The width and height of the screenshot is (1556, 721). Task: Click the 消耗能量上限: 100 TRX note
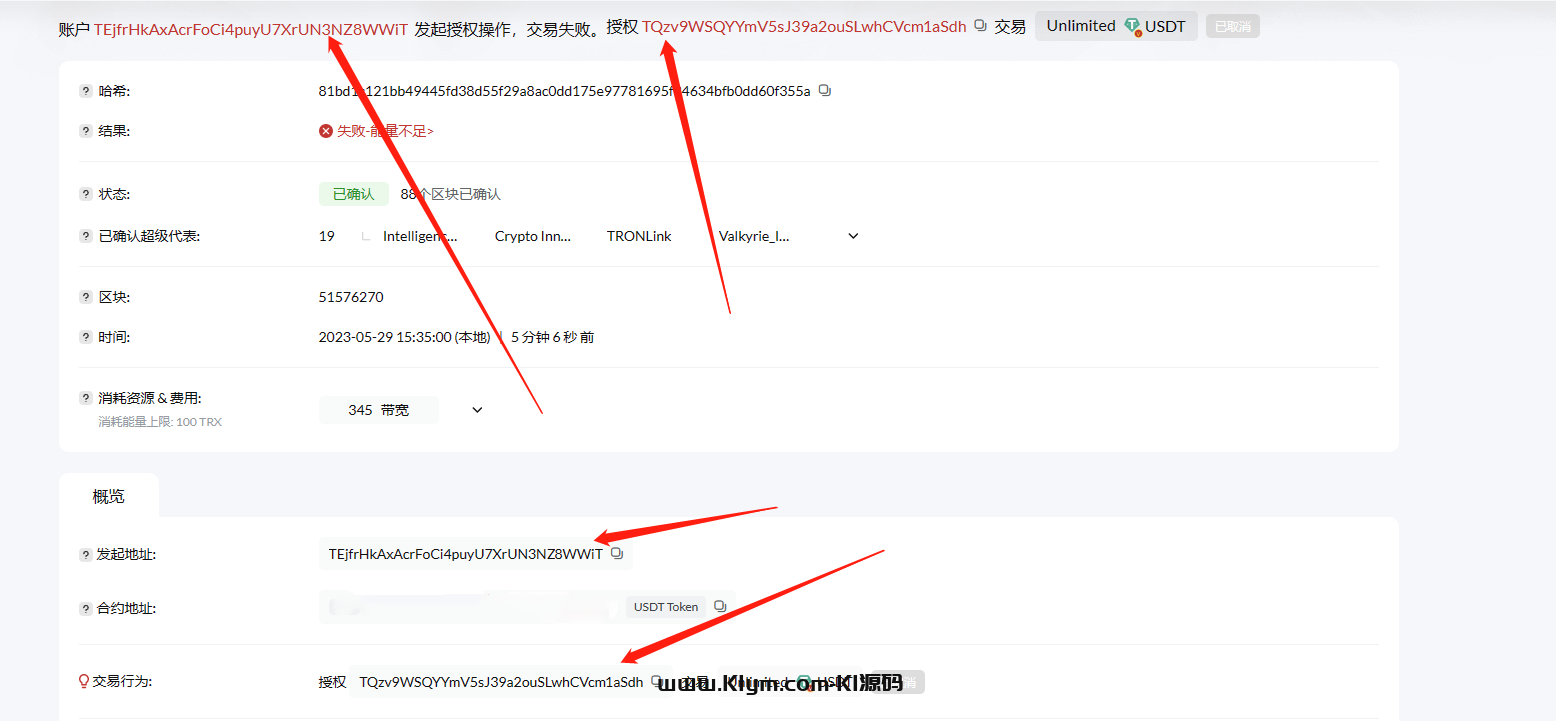[x=160, y=422]
